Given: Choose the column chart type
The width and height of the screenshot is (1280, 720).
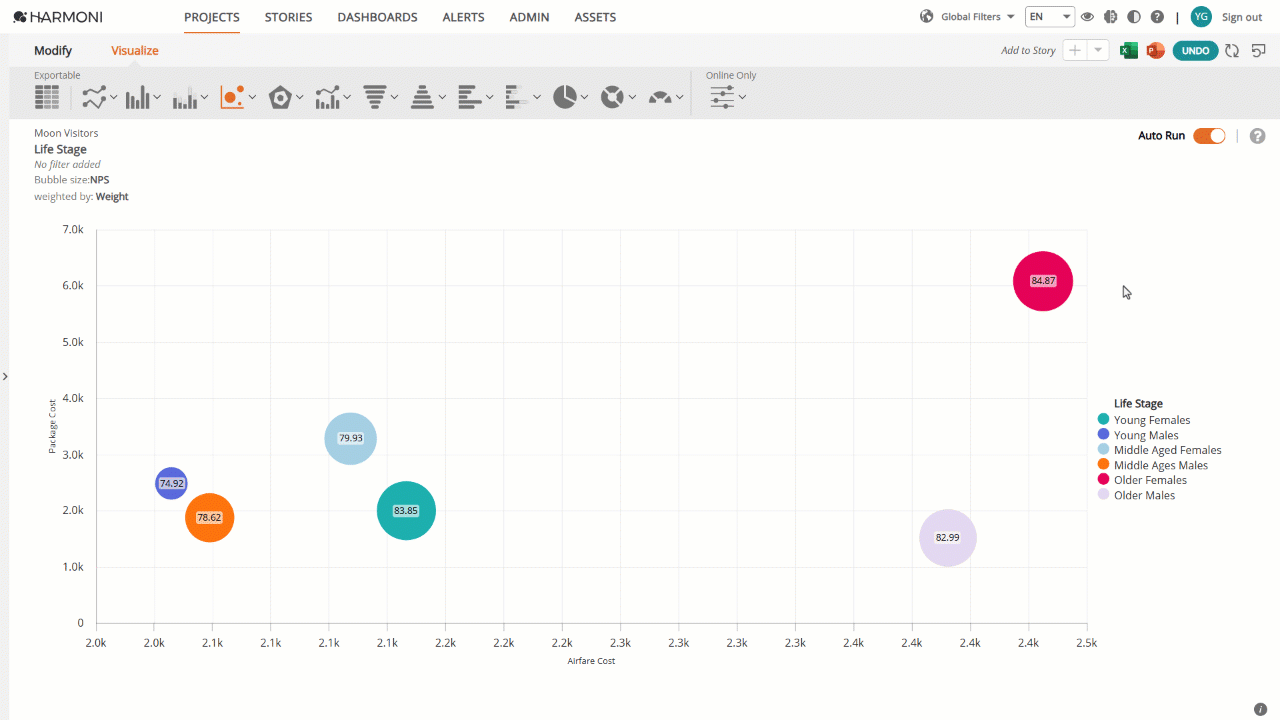Looking at the screenshot, I should [x=138, y=97].
